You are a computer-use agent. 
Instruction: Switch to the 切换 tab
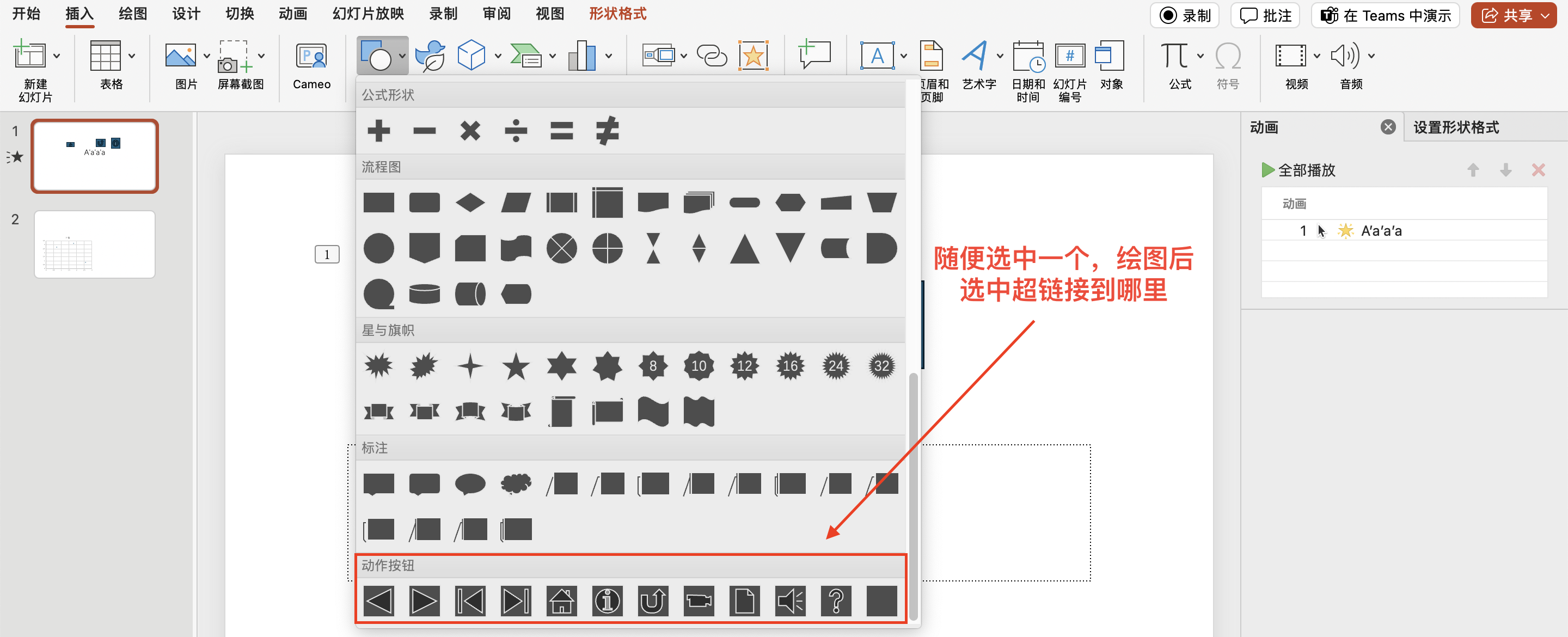(239, 14)
